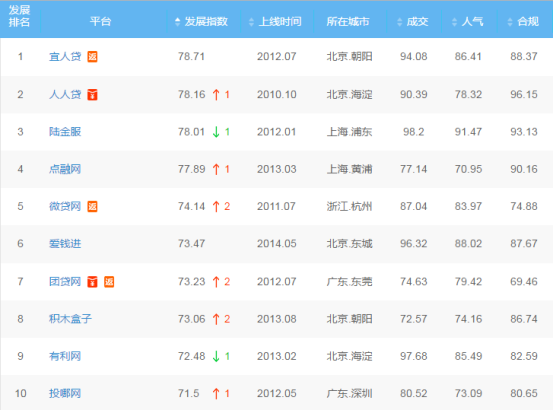Click green down arrow in 有利网 row

click(x=216, y=356)
